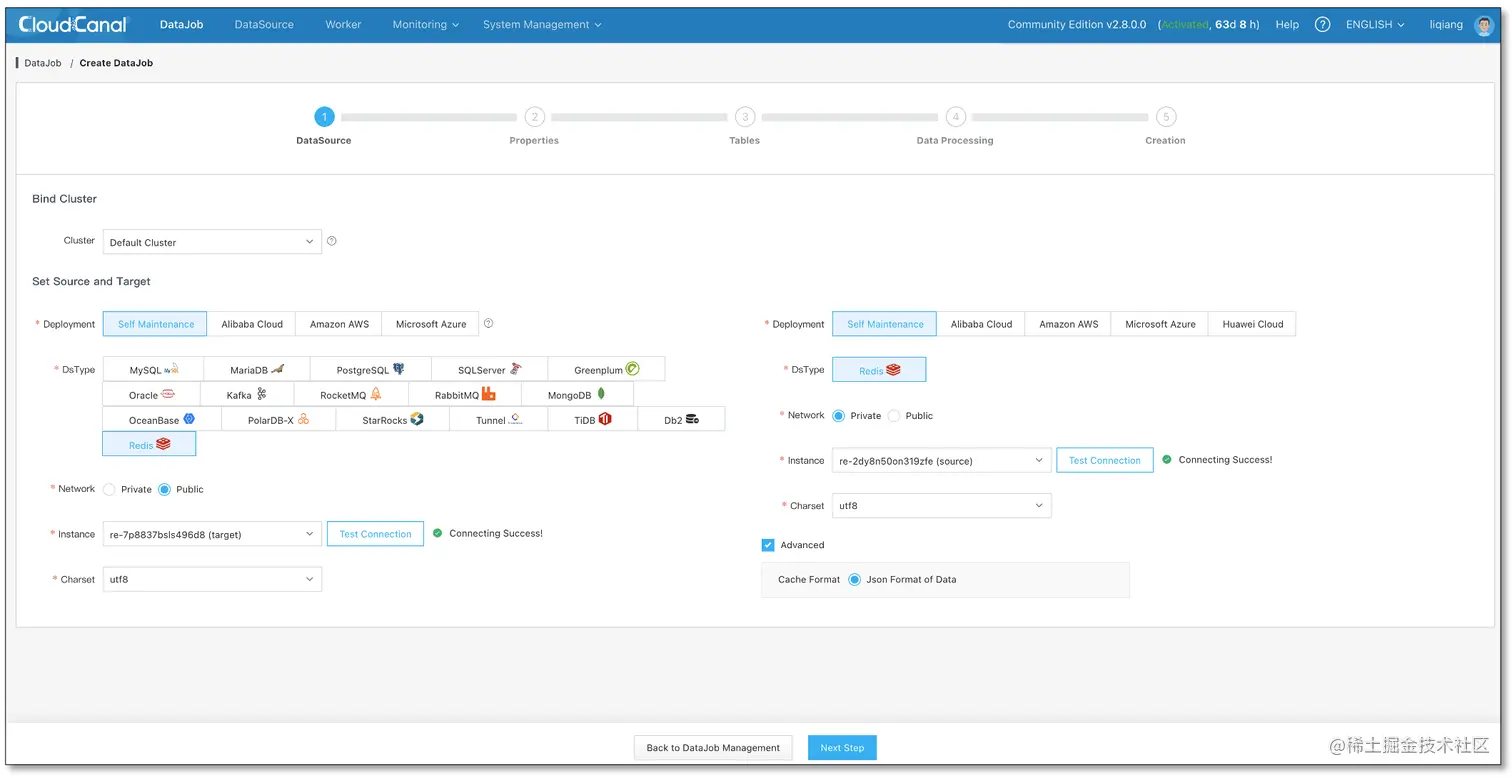The height and width of the screenshot is (778, 1512).
Task: Open the ENGLISH language dropdown
Action: (x=1375, y=24)
